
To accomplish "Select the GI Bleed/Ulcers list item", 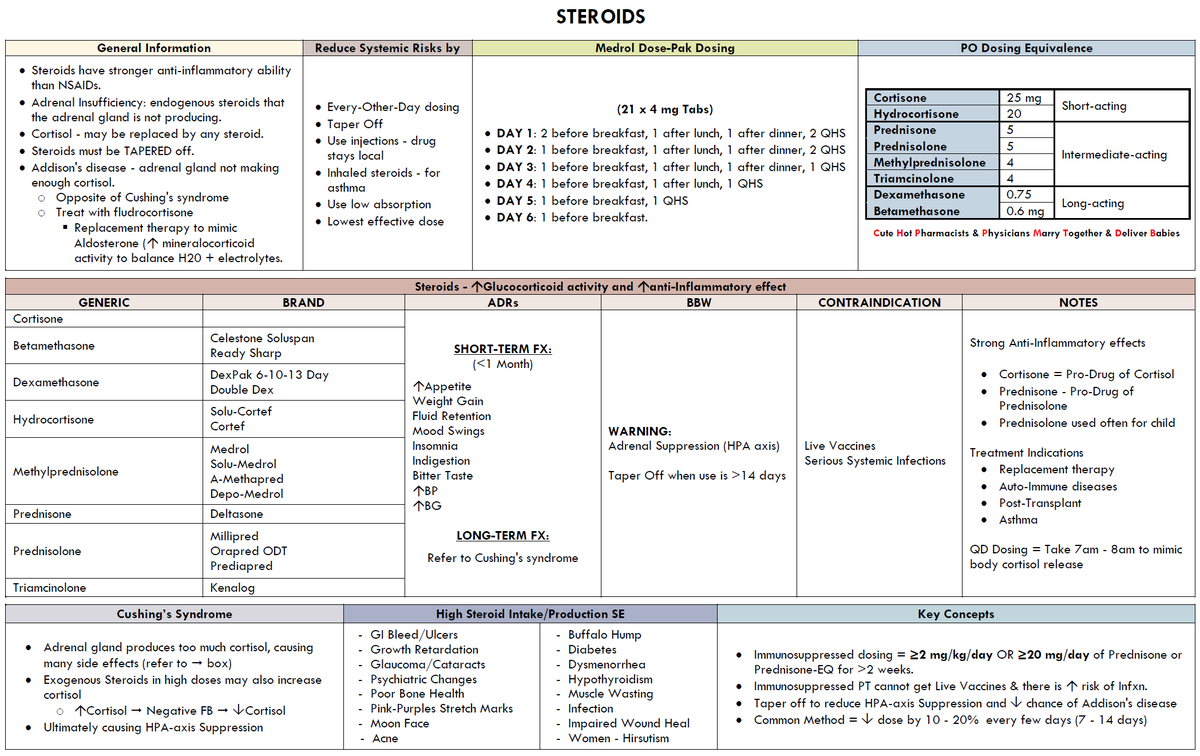I will [414, 635].
